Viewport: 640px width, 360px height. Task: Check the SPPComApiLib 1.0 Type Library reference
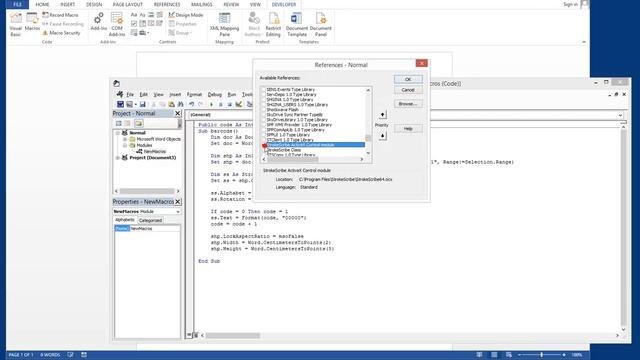pos(264,130)
